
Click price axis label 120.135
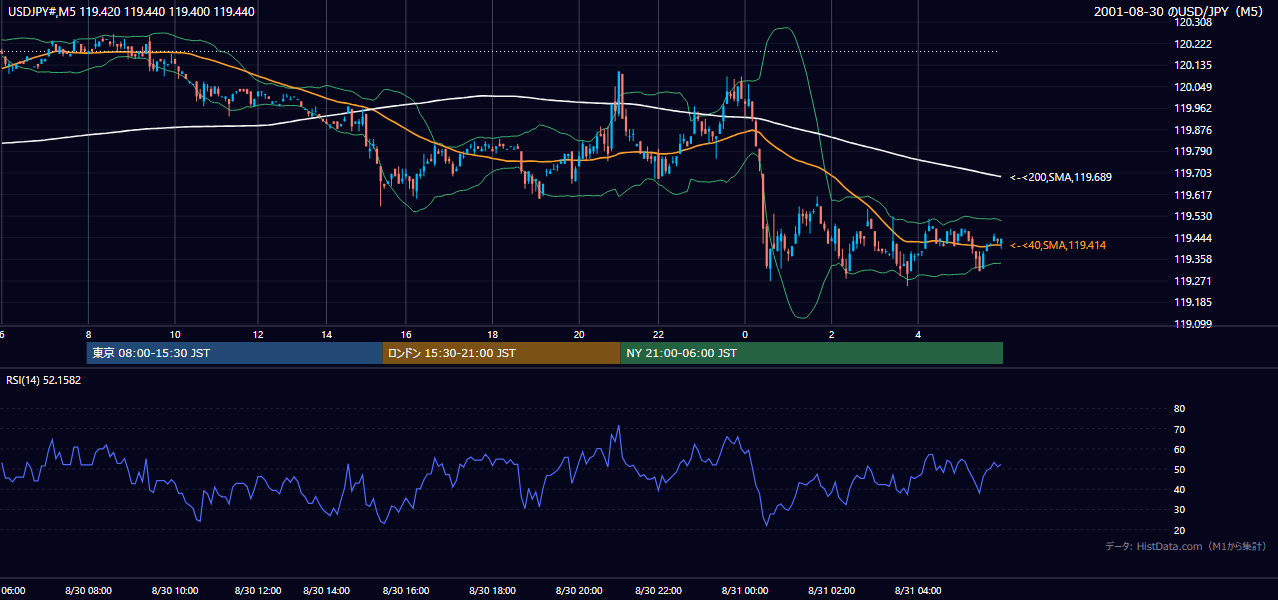(1193, 65)
